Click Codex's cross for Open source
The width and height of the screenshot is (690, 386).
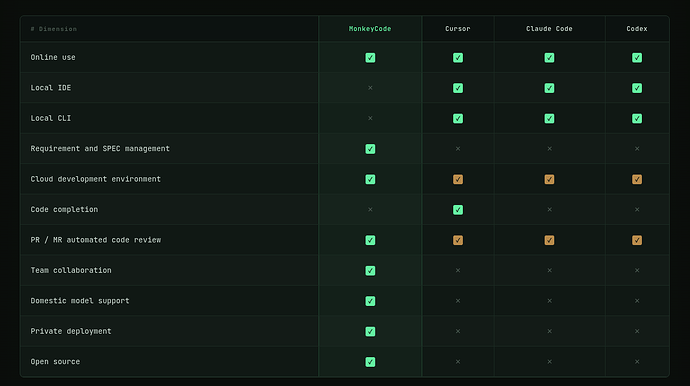(637, 361)
